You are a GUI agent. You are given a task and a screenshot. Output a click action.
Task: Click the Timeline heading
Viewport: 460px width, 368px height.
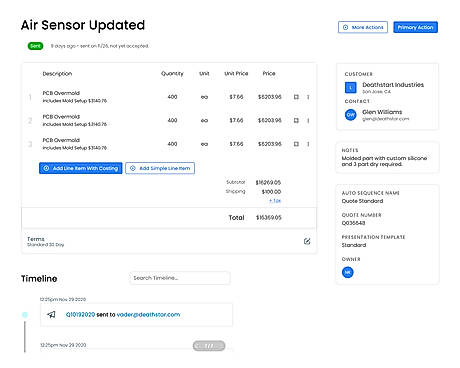tap(39, 279)
